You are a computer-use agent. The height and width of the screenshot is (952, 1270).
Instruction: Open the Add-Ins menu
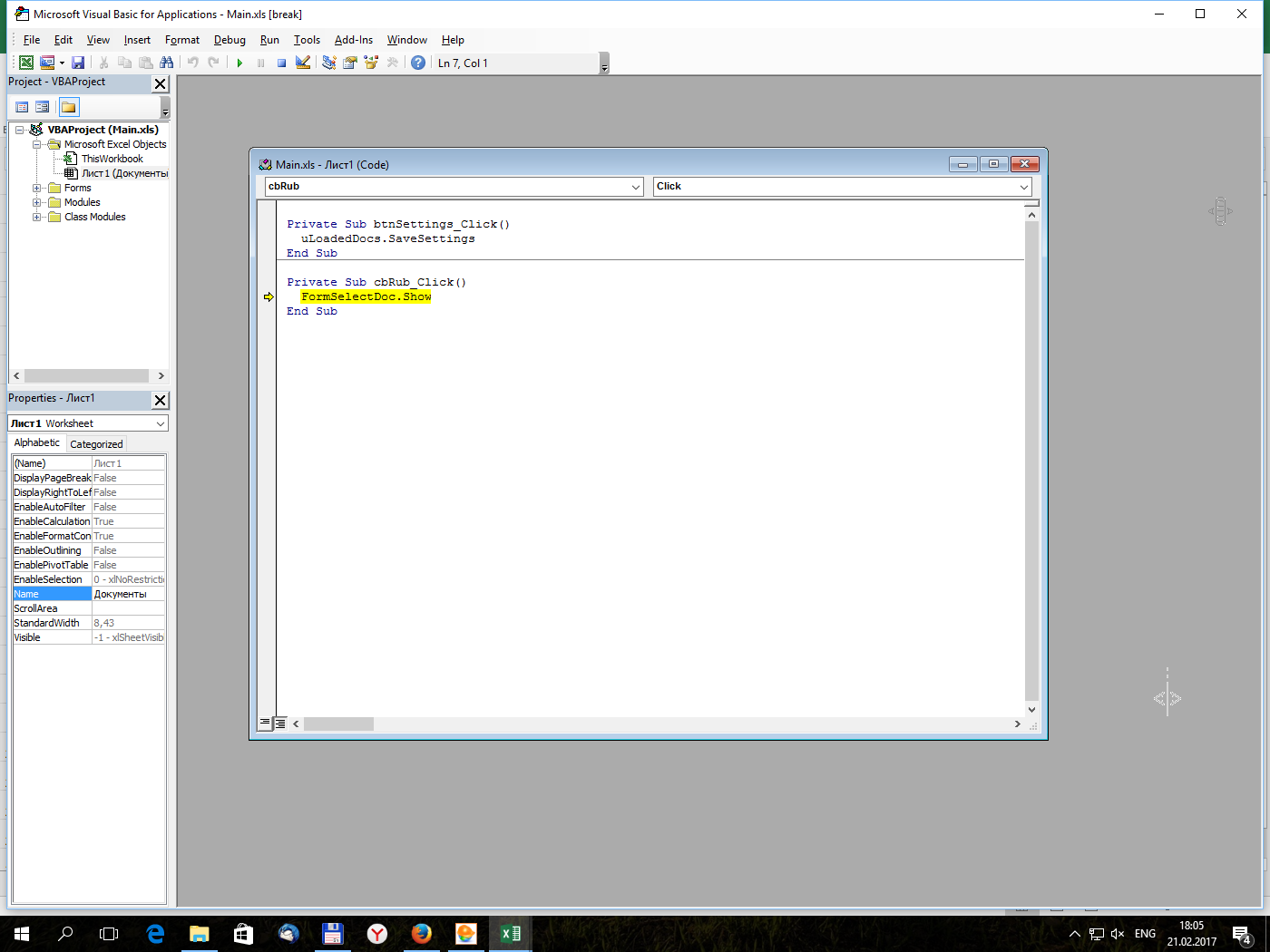coord(353,40)
